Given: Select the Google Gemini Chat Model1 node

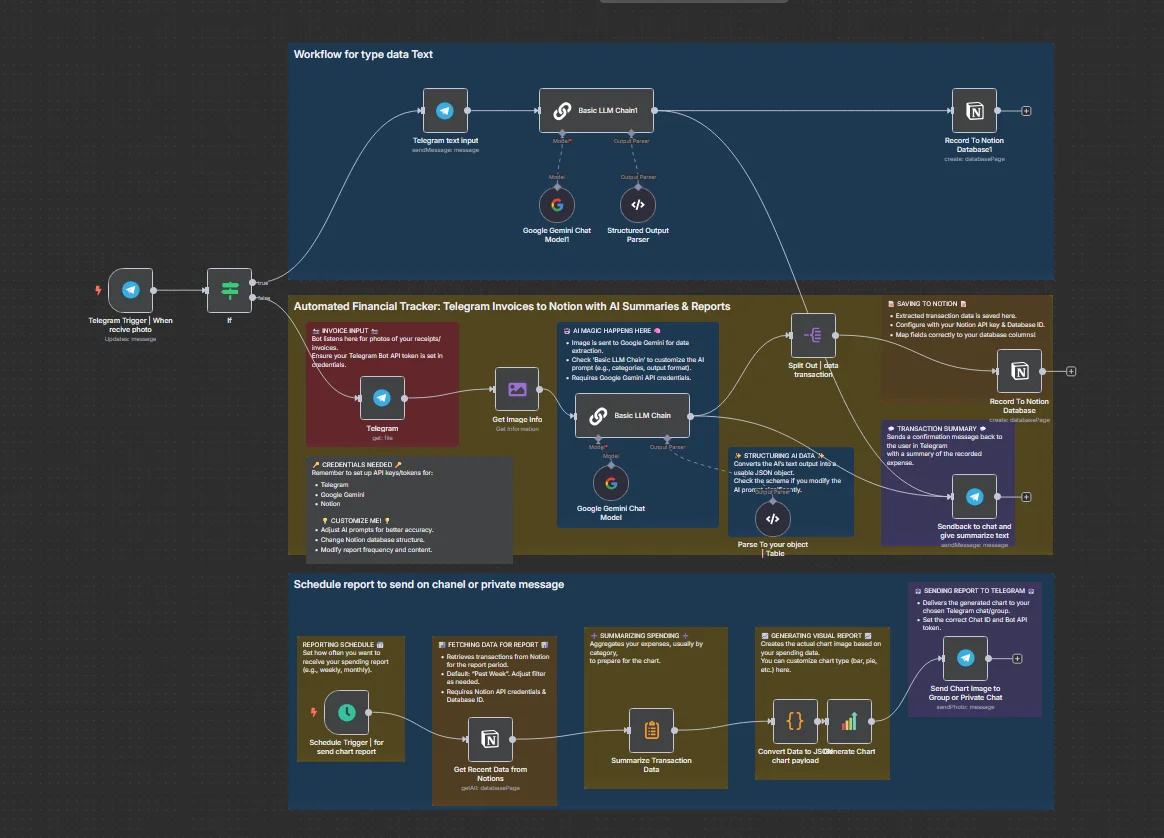Looking at the screenshot, I should pyautogui.click(x=557, y=205).
